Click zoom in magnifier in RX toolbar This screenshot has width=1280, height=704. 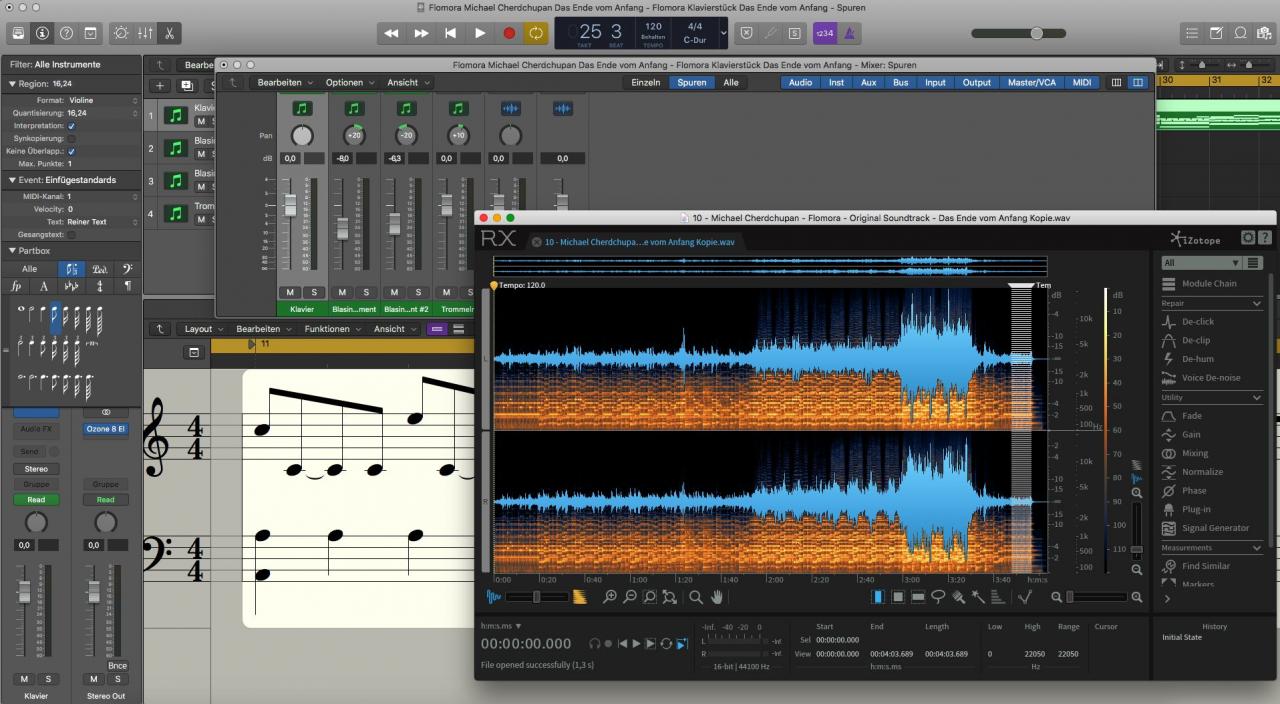point(610,597)
